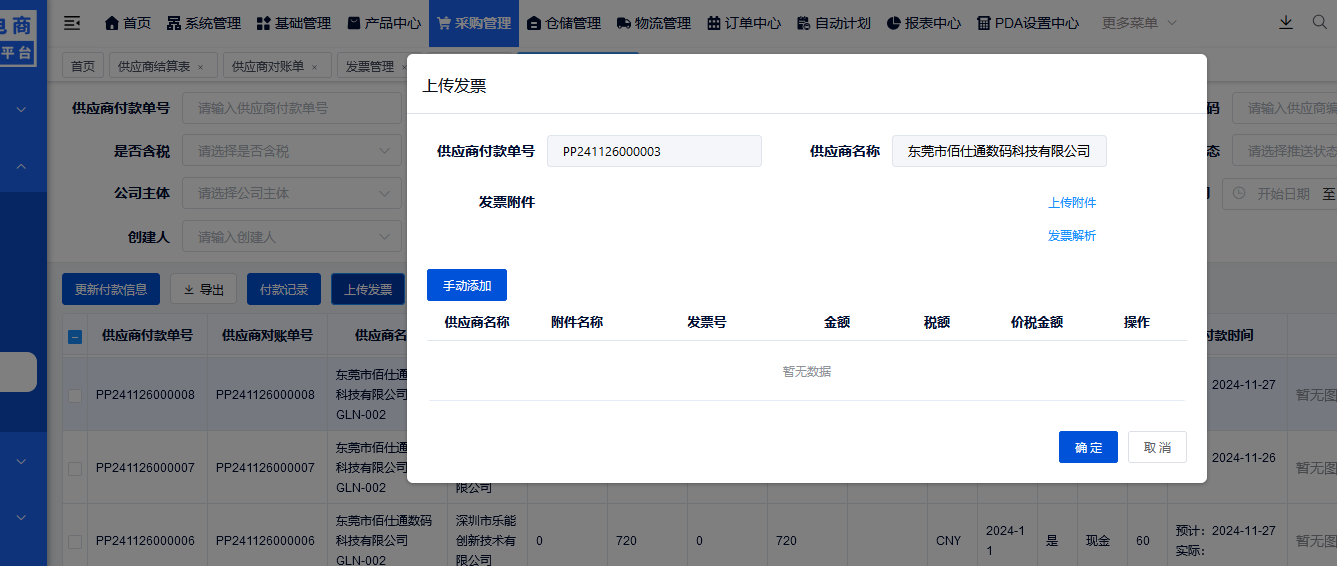The image size is (1337, 566).
Task: Open the 是否含税 dropdown
Action: click(x=292, y=151)
